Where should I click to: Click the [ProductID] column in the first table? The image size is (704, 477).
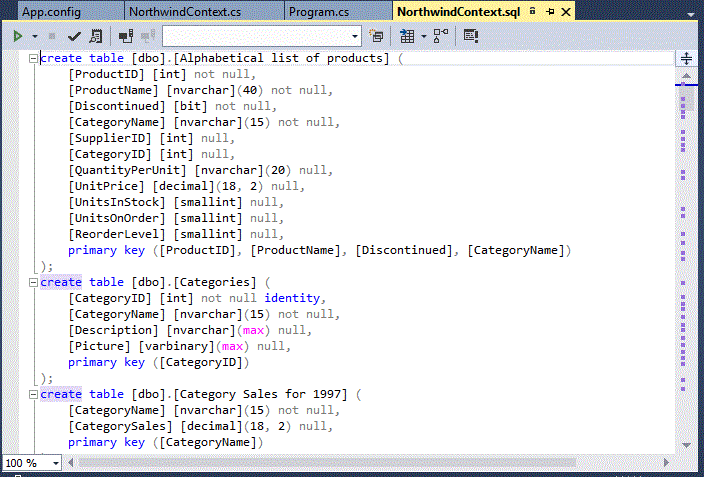tap(106, 74)
